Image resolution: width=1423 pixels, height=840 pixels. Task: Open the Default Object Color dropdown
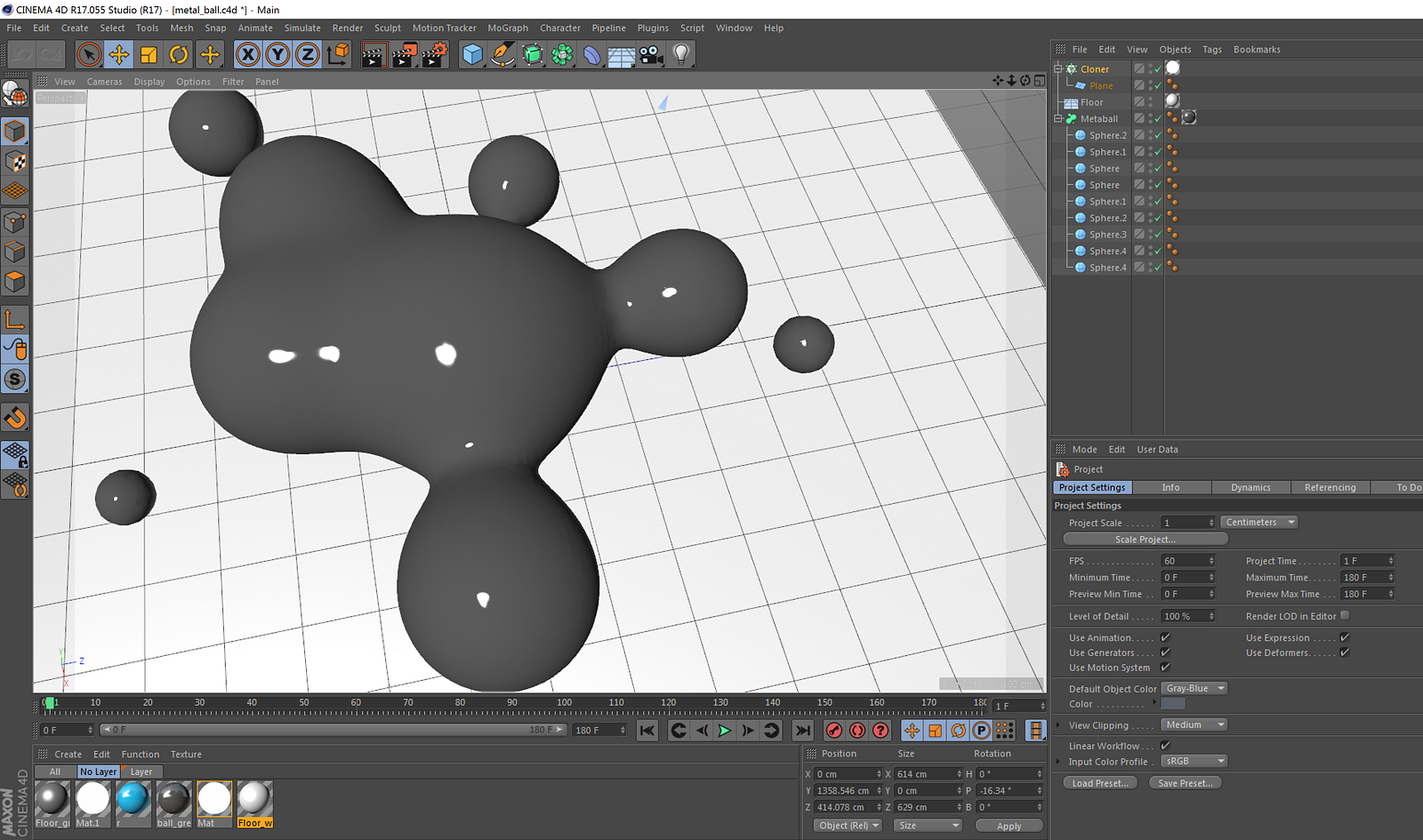(x=1194, y=689)
